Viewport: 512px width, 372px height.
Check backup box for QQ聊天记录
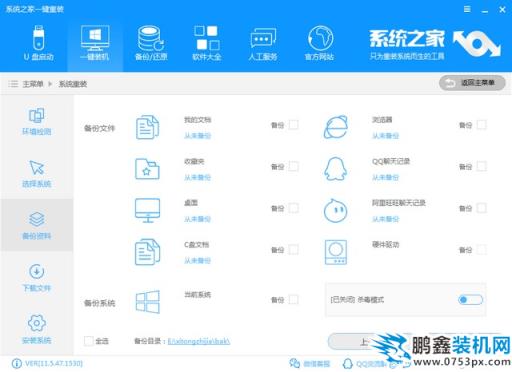tap(481, 166)
